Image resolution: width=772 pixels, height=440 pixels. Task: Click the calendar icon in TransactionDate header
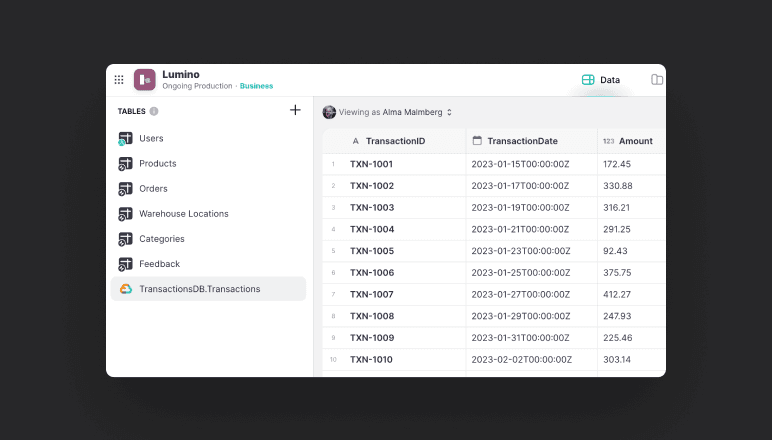(x=477, y=141)
